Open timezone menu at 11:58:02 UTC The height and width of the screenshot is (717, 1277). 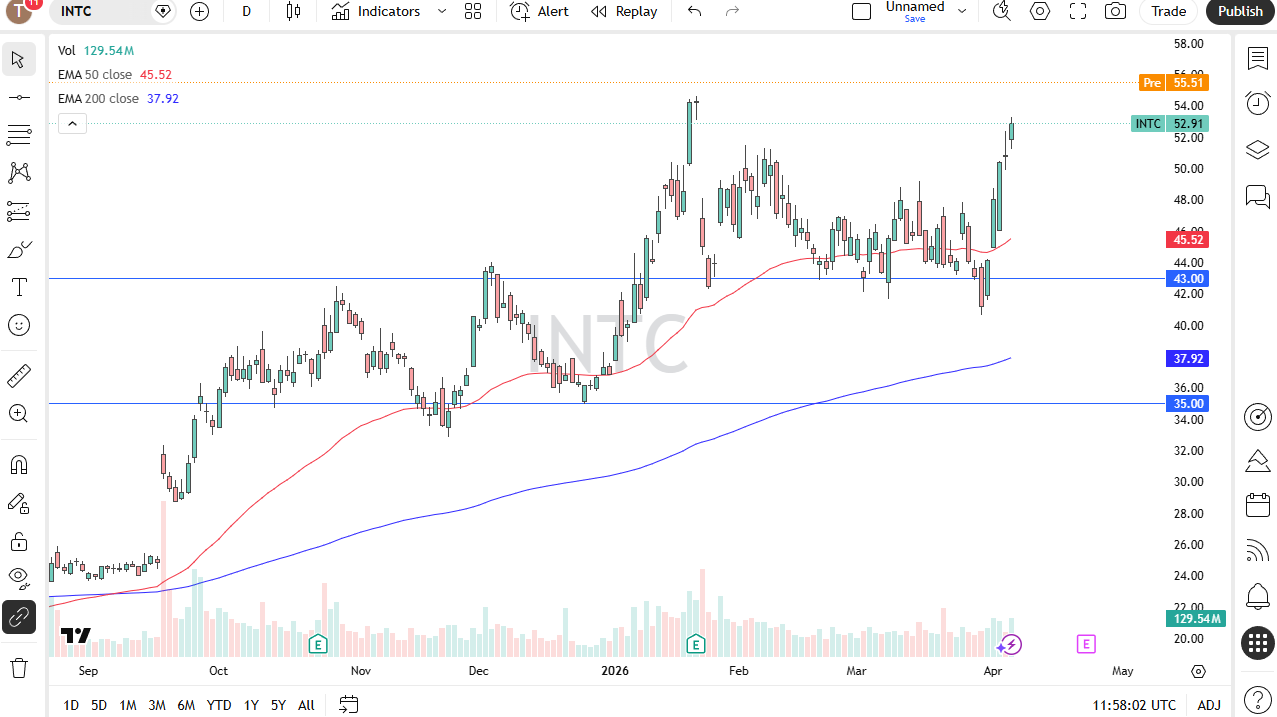point(1134,705)
